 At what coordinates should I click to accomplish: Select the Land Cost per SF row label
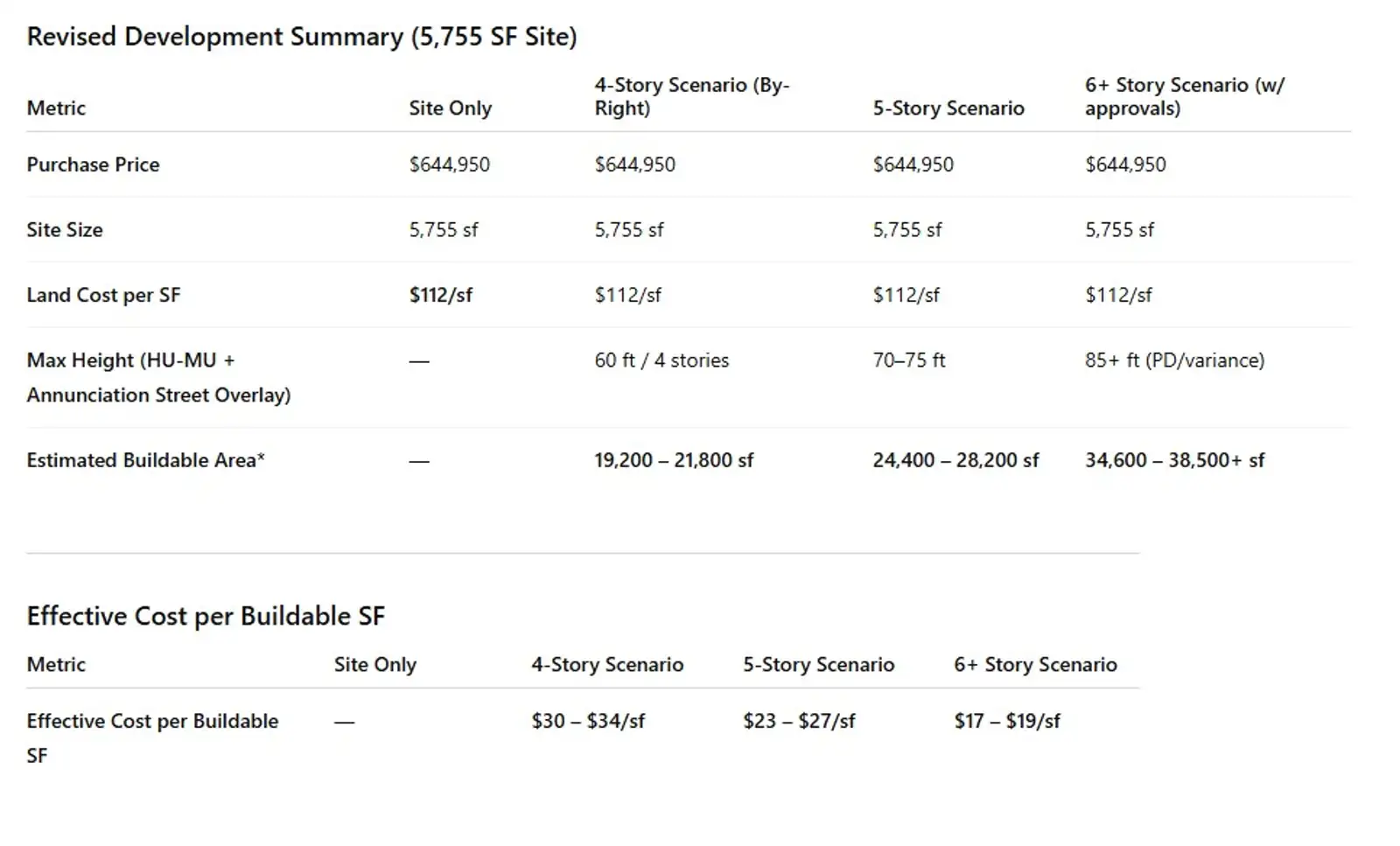(103, 295)
